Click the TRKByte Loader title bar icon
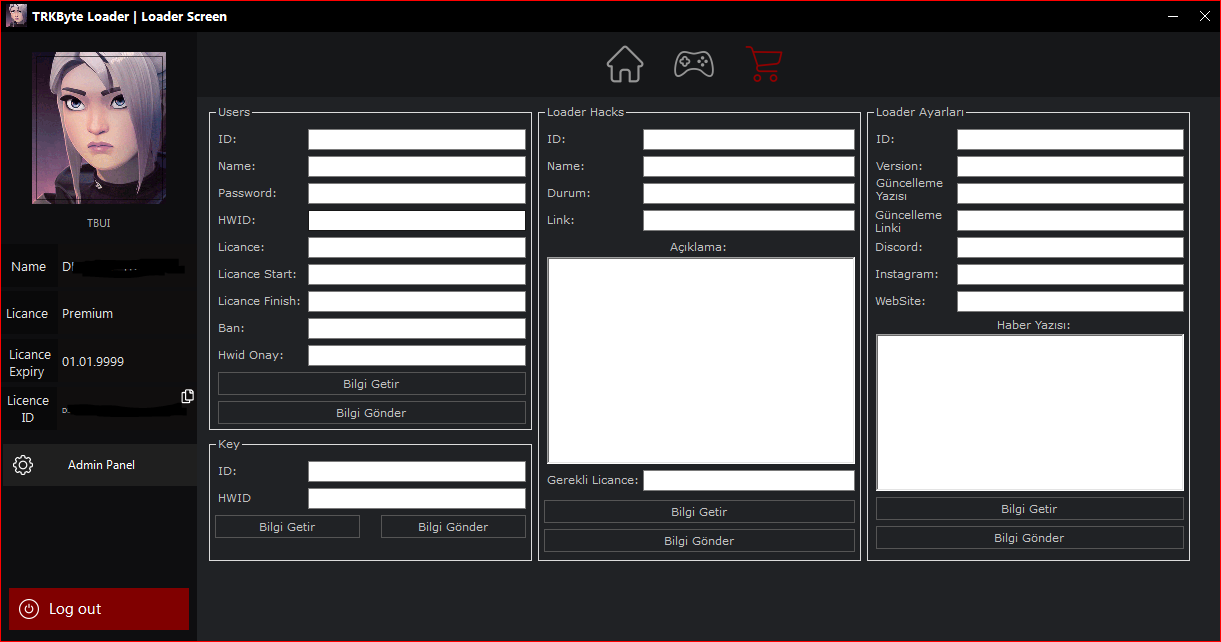 (x=16, y=15)
